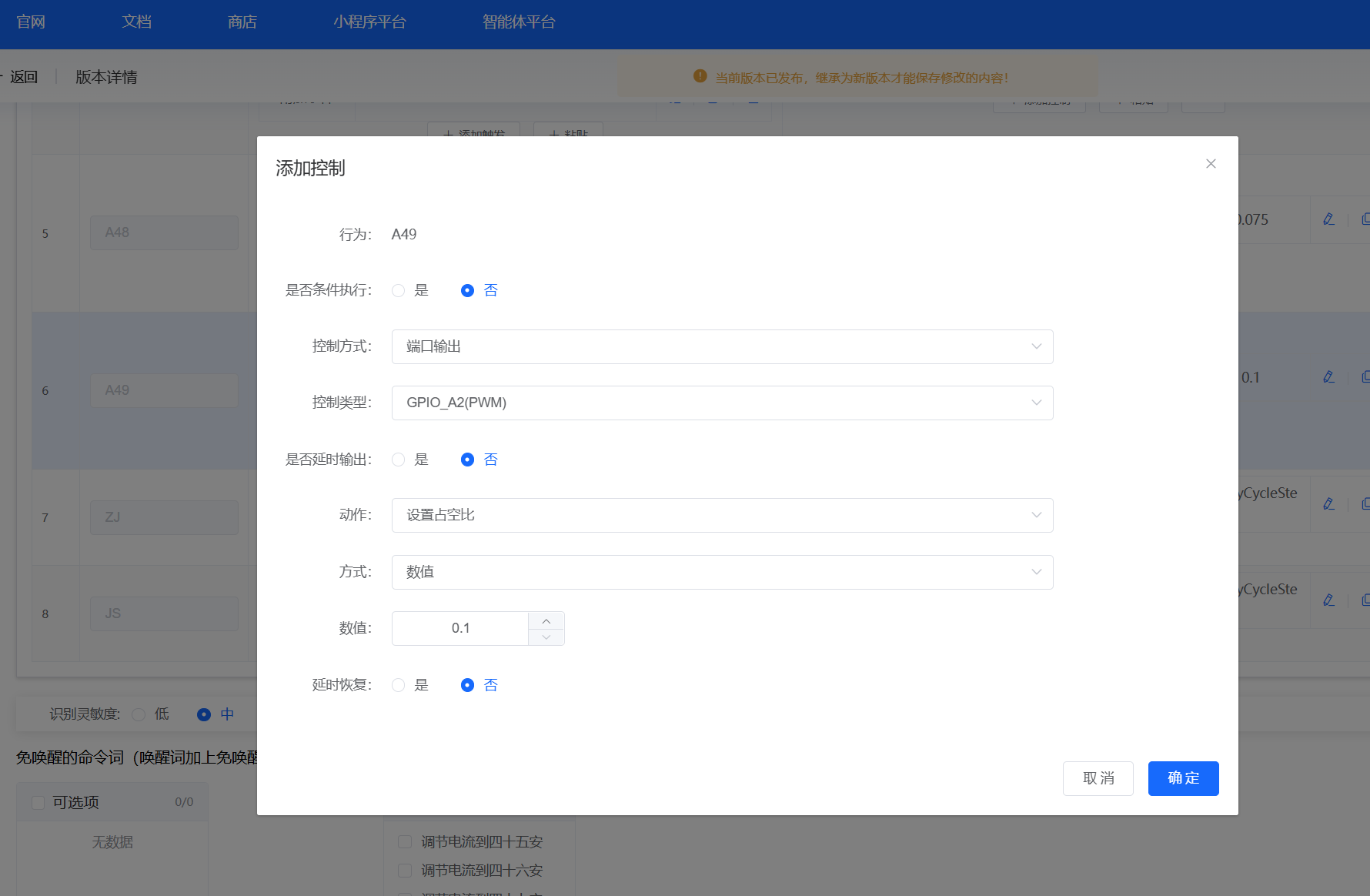Edit the control with value 0.075
This screenshot has height=896, width=1370.
coord(1328,219)
